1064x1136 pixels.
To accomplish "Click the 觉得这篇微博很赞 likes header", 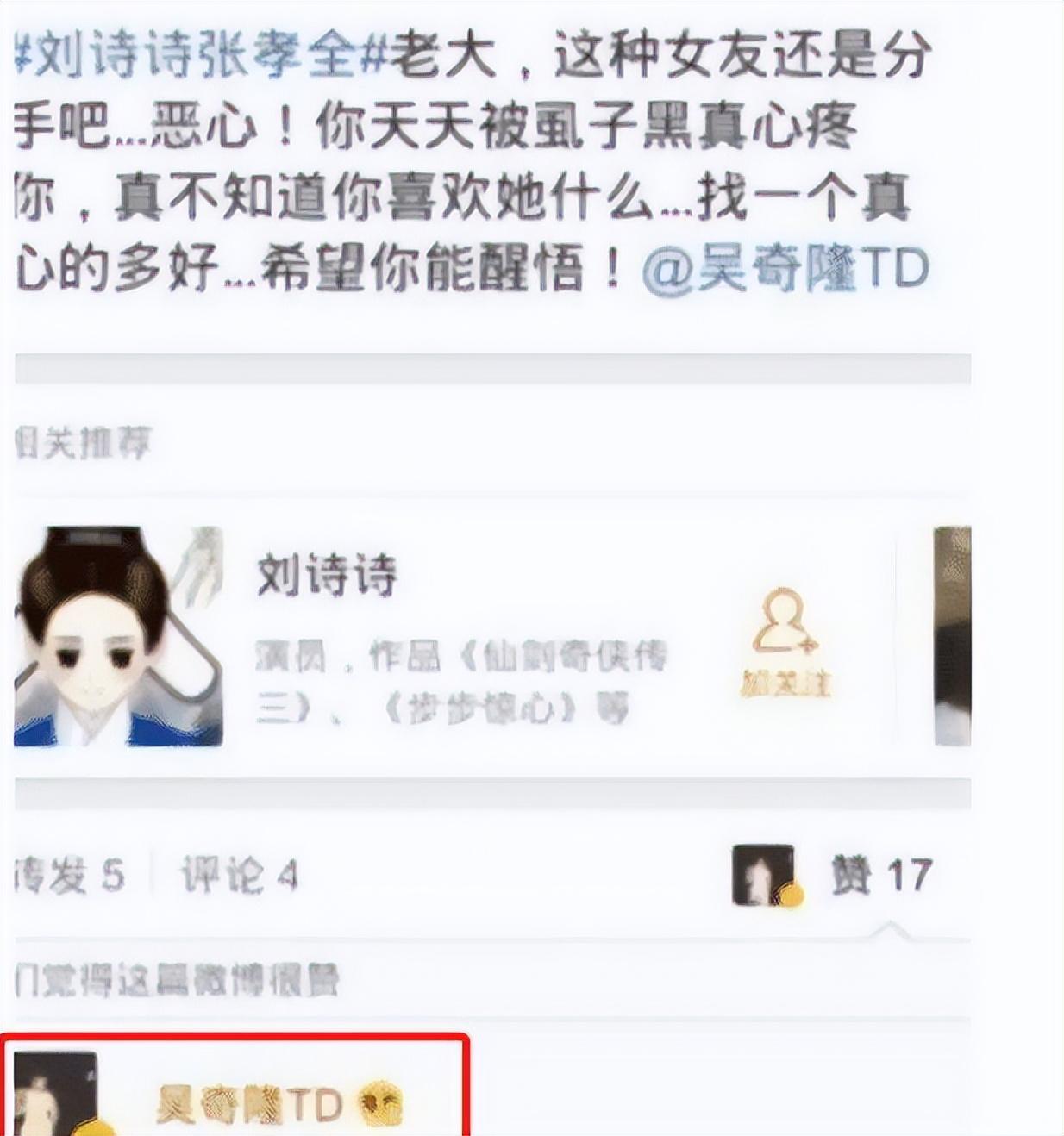I will click(x=177, y=980).
